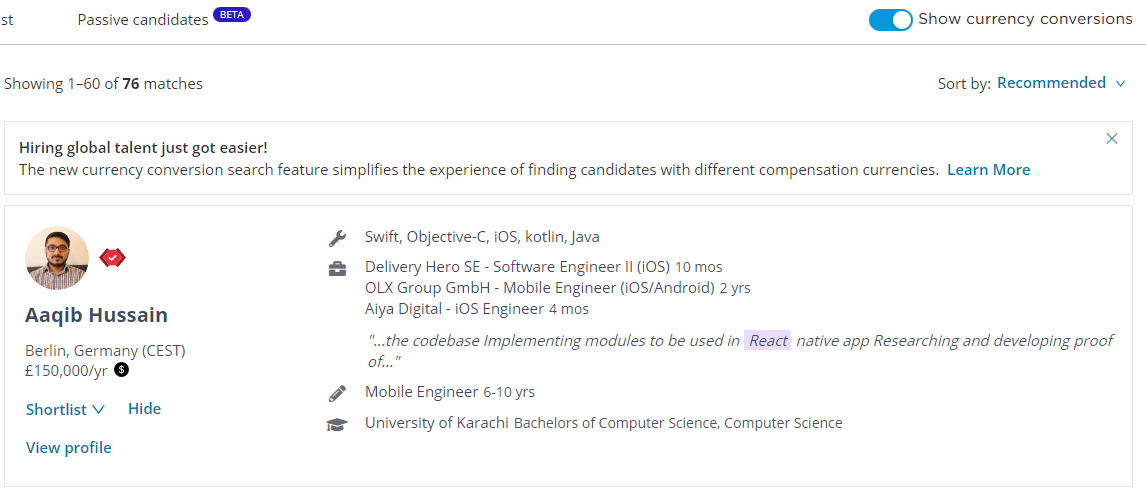Toggle Show currency conversions switch
This screenshot has height=491, width=1146.
890,20
